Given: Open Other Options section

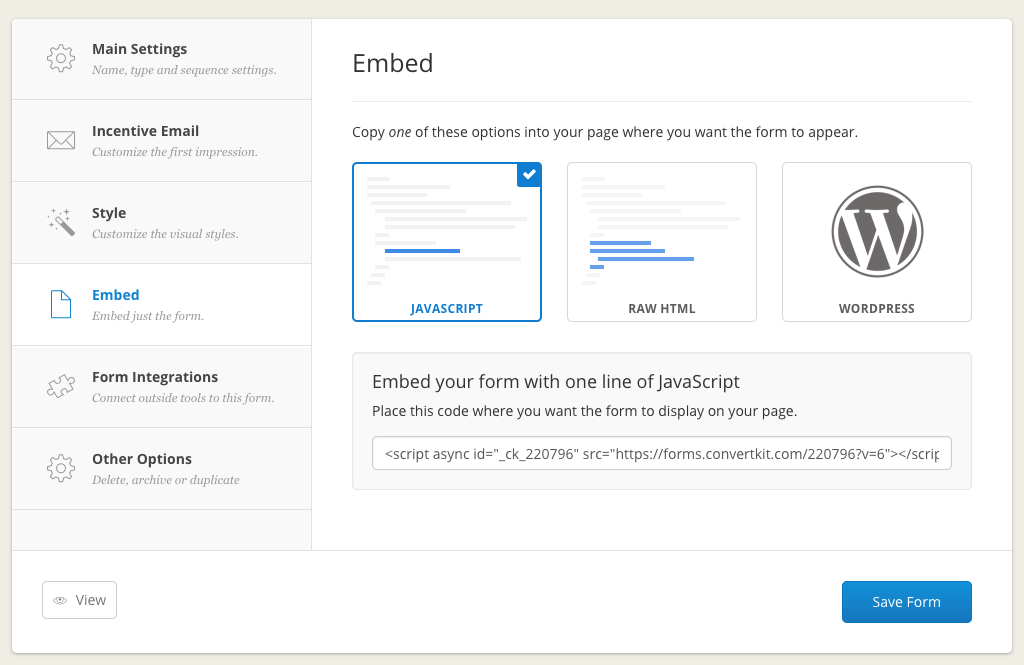Looking at the screenshot, I should pos(161,468).
